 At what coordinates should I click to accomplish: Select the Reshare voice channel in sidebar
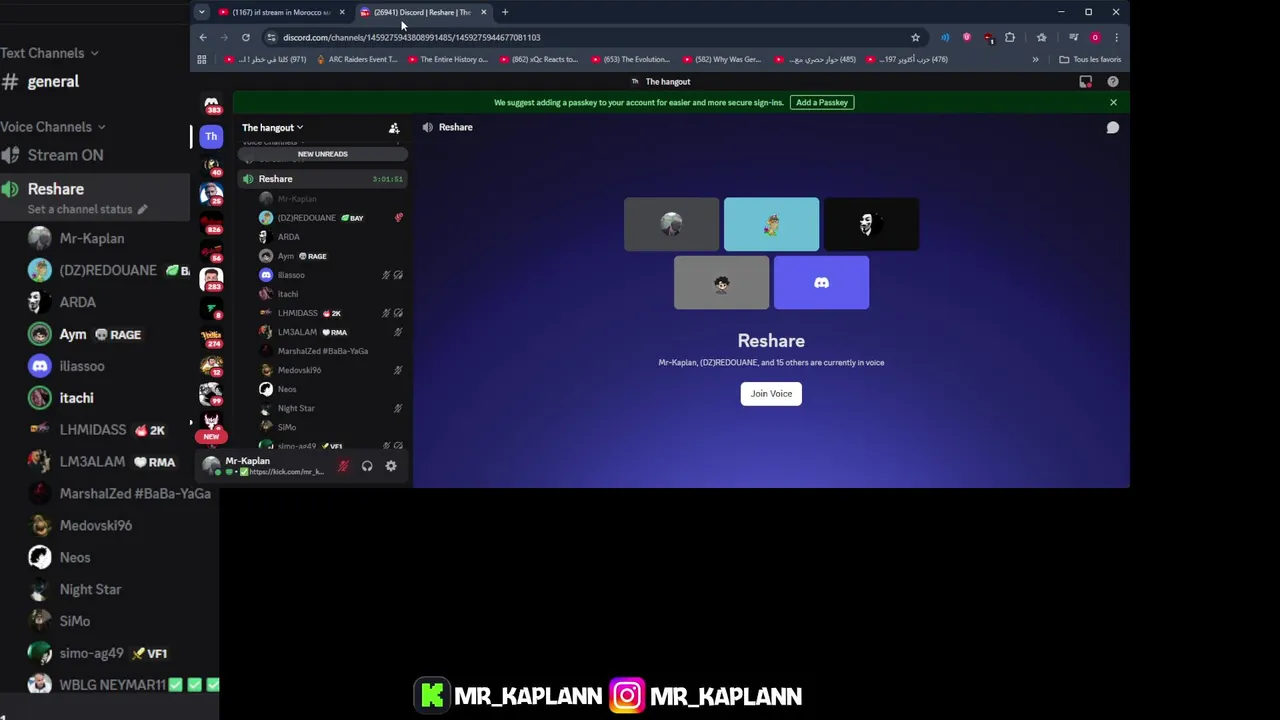(322, 179)
